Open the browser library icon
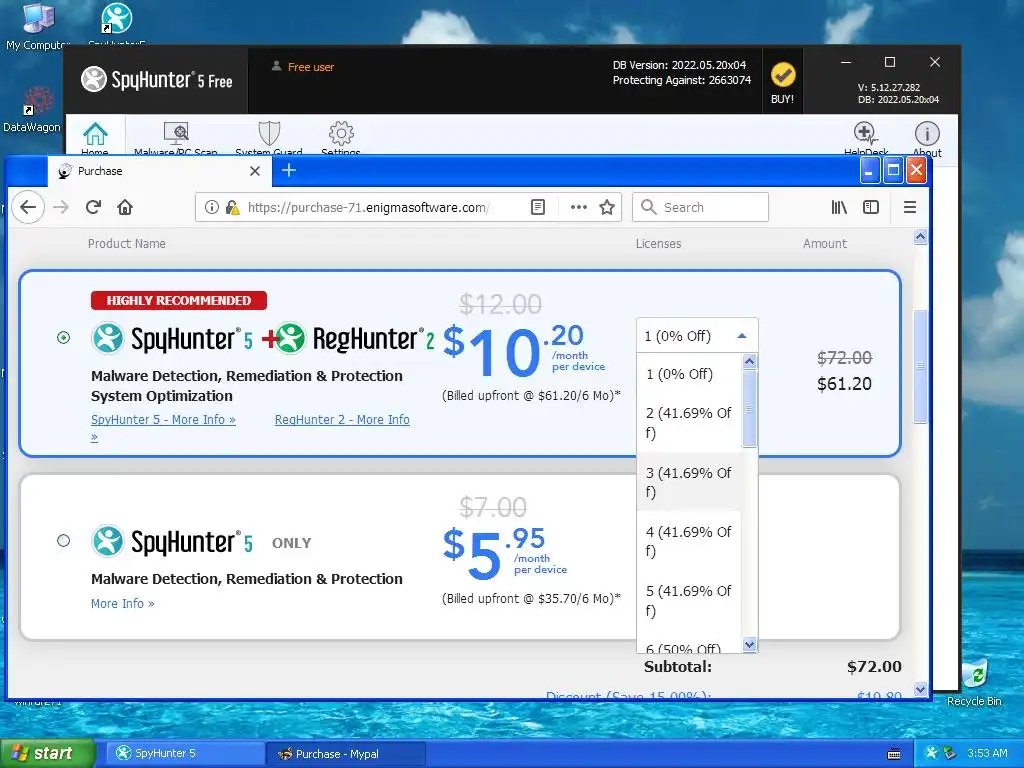Image resolution: width=1024 pixels, height=768 pixels. [x=839, y=207]
